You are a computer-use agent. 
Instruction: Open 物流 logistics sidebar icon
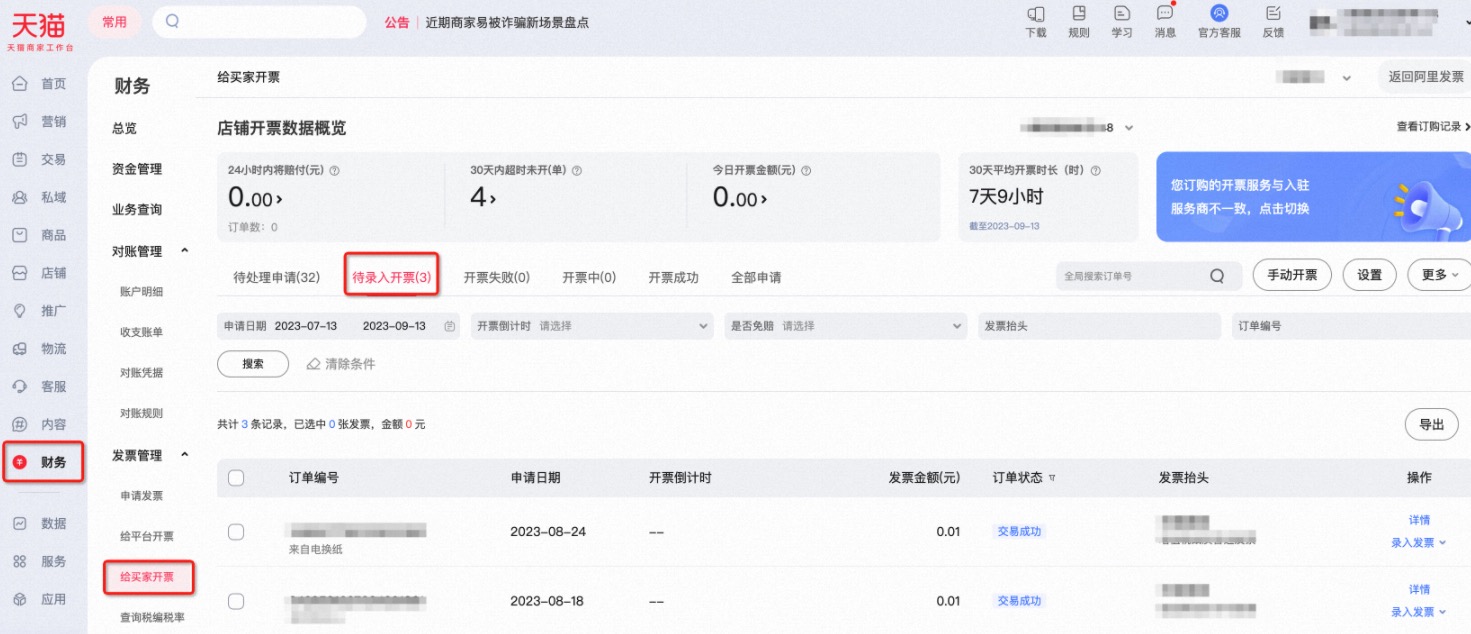click(x=19, y=349)
